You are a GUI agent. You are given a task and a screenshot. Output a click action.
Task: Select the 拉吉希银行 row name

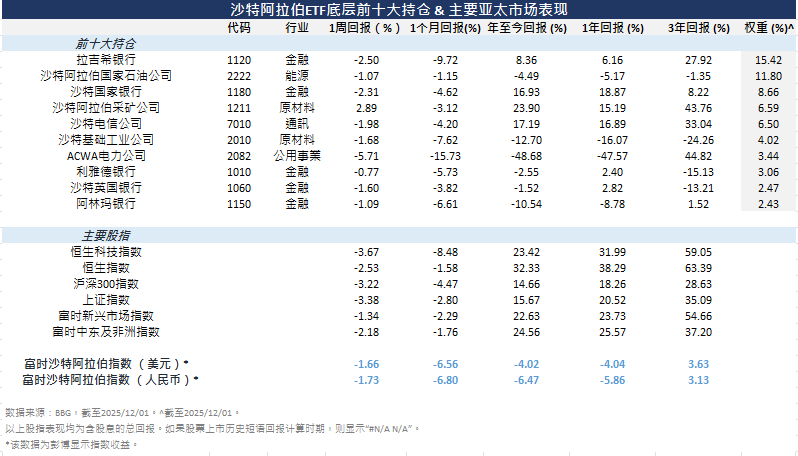pyautogui.click(x=106, y=60)
